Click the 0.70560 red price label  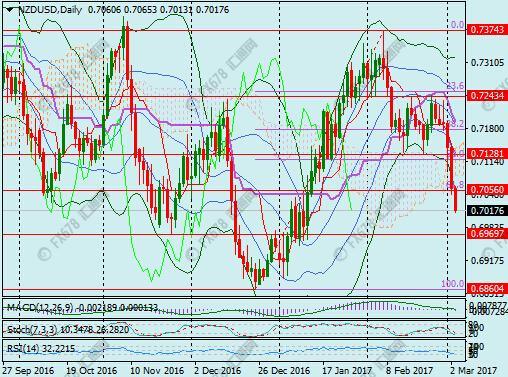click(487, 190)
